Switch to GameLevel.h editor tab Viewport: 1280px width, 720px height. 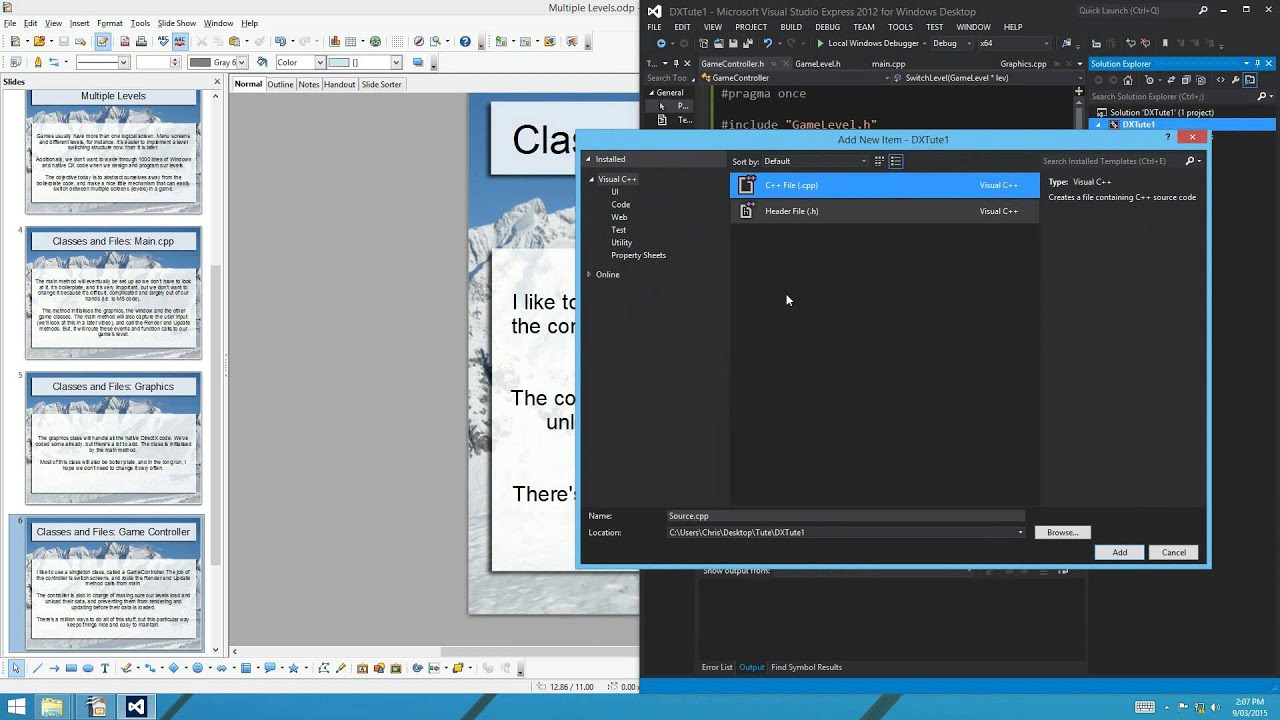[817, 63]
